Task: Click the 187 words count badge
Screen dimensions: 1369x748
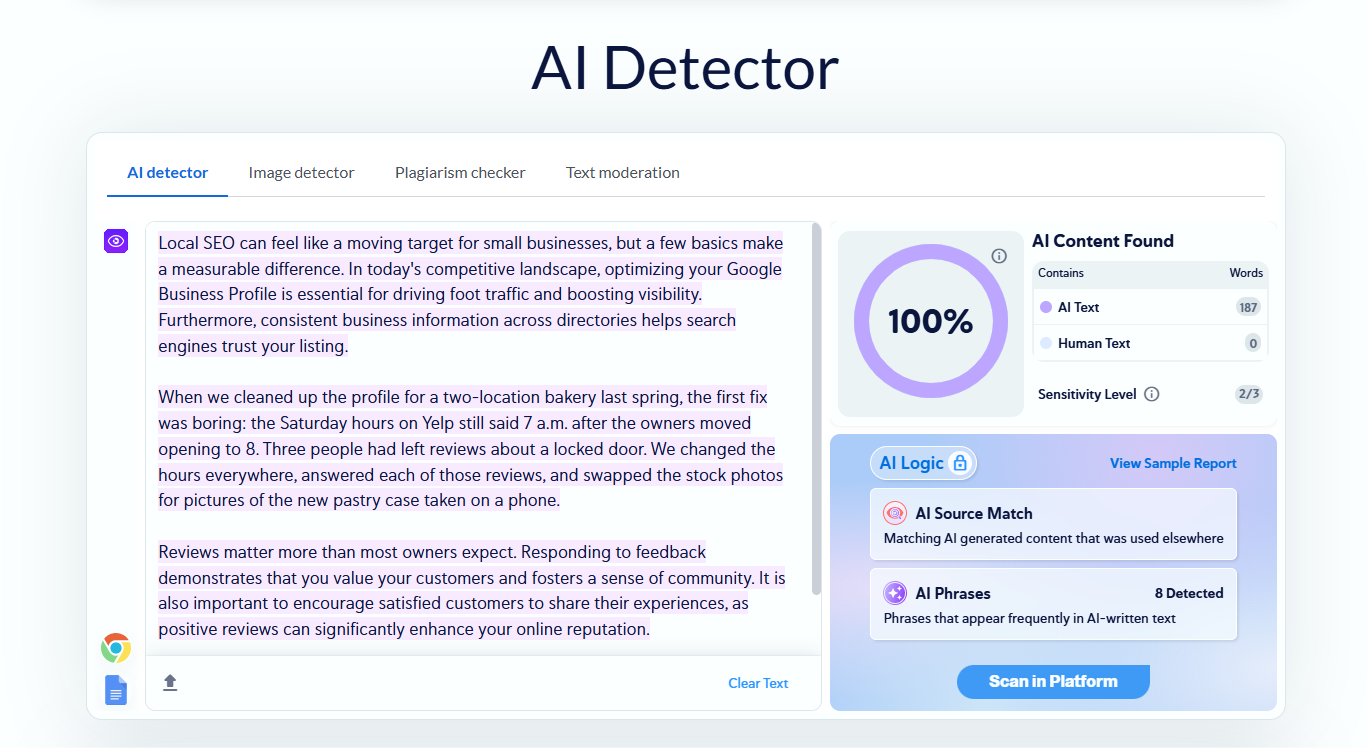Action: 1248,307
